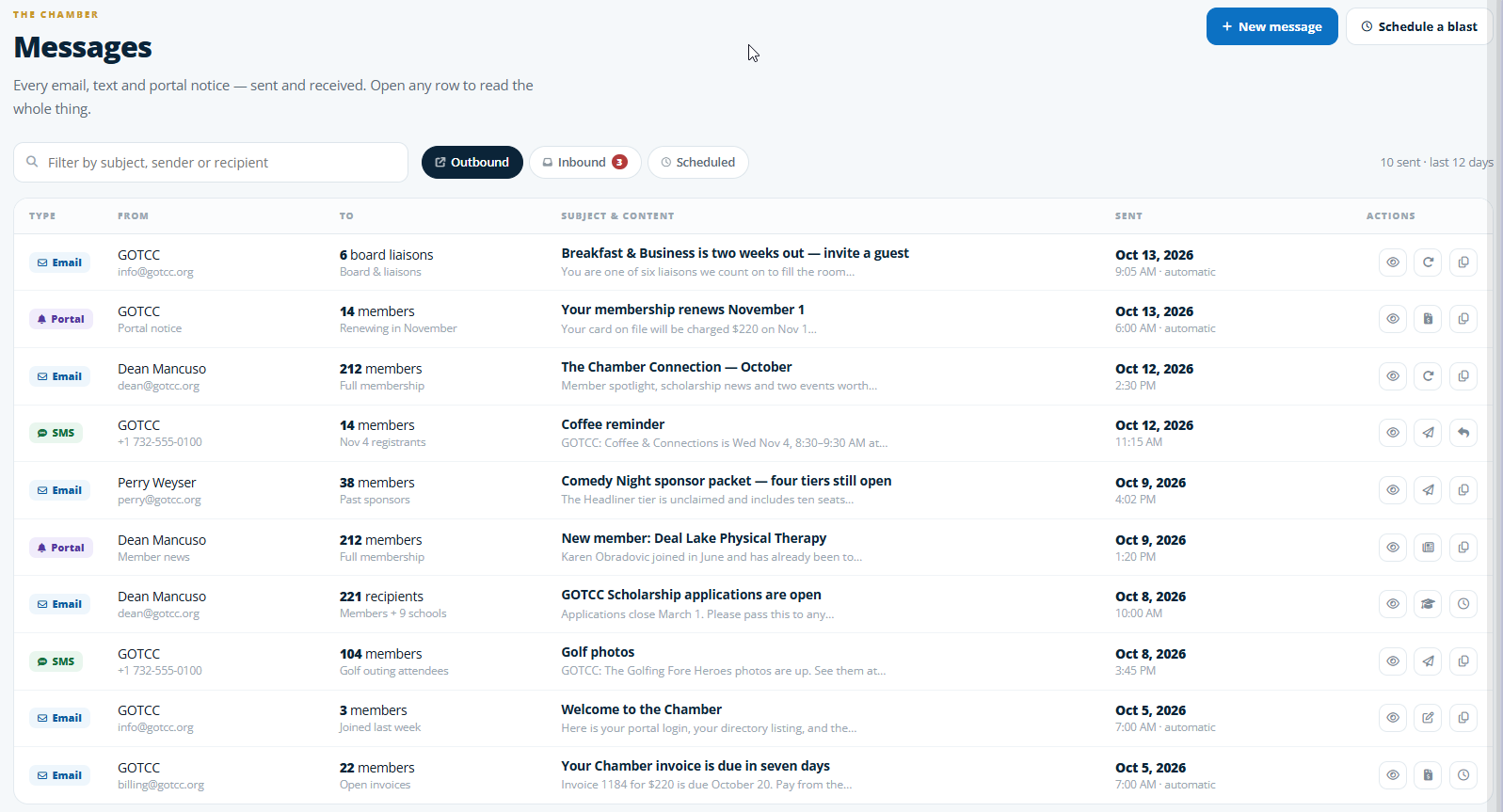The width and height of the screenshot is (1503, 812).
Task: Click sender address perry@gotcc.org
Action: pyautogui.click(x=159, y=500)
